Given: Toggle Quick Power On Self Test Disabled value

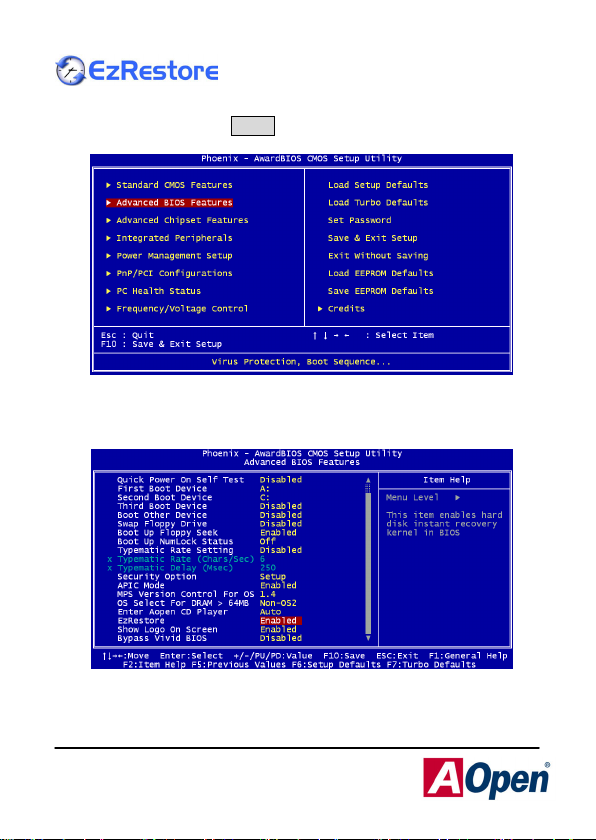Looking at the screenshot, I should pyautogui.click(x=281, y=480).
